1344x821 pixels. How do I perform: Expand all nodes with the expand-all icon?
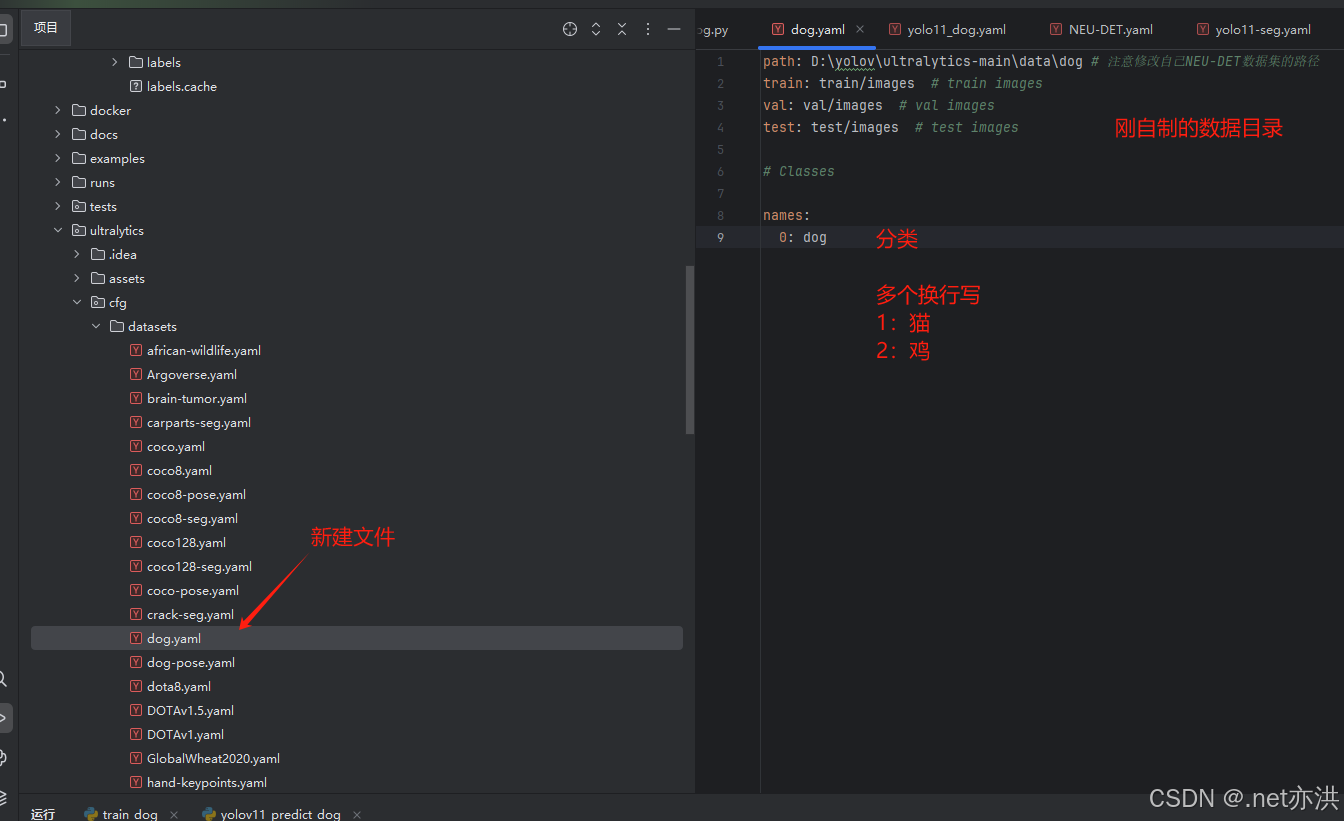pyautogui.click(x=595, y=29)
